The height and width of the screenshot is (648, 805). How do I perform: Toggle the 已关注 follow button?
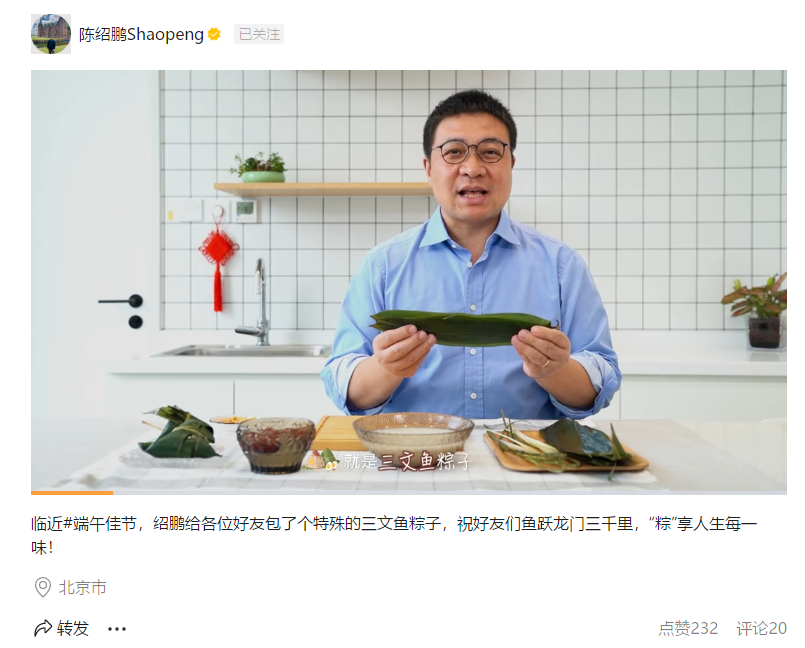[x=259, y=34]
